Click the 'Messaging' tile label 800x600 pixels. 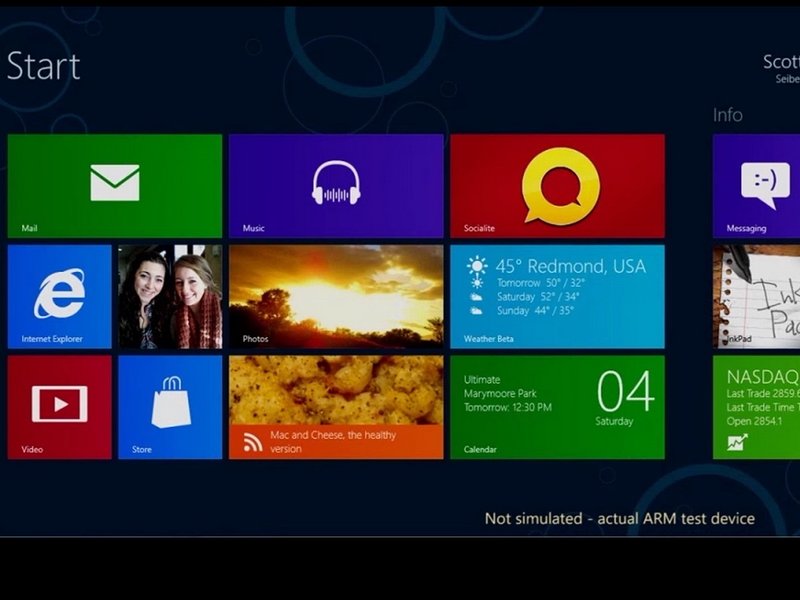(x=746, y=228)
